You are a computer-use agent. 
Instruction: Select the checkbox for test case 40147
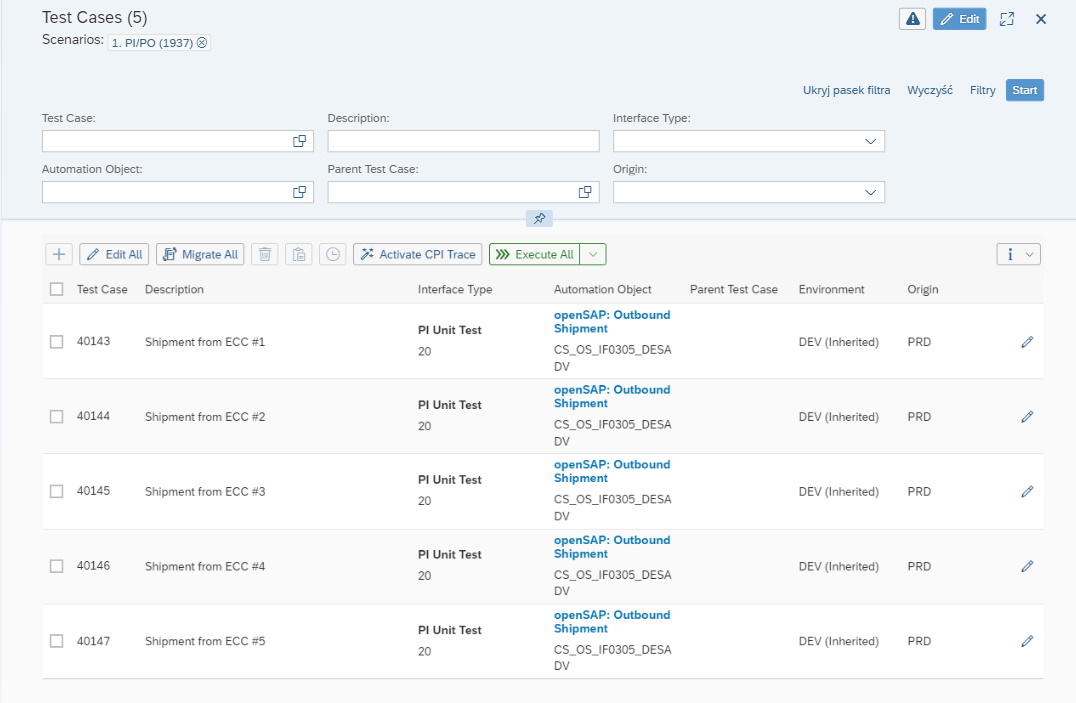(57, 641)
